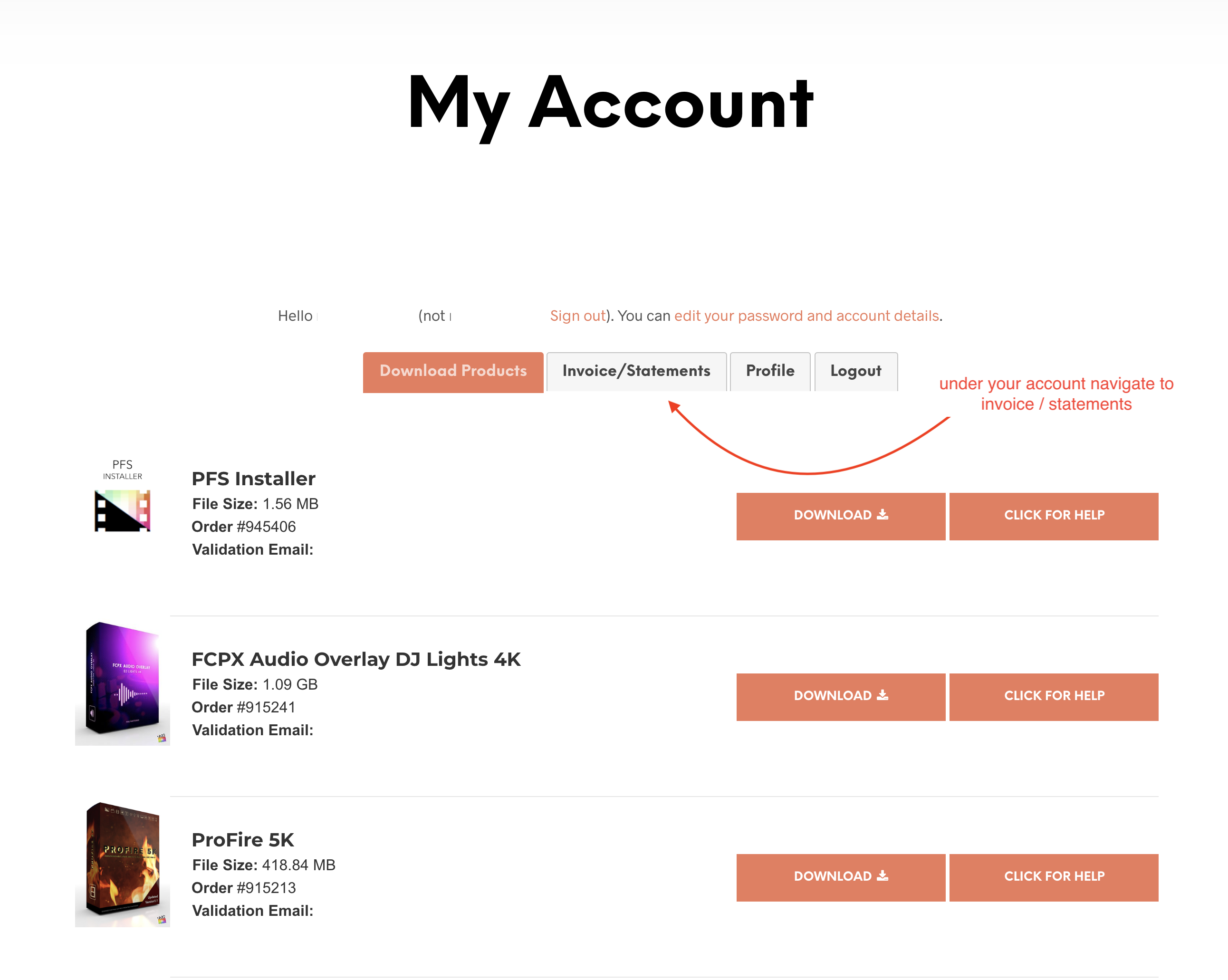Screen dimensions: 1228x980
Task: Click the ProFire 5K product title
Action: coord(243,840)
